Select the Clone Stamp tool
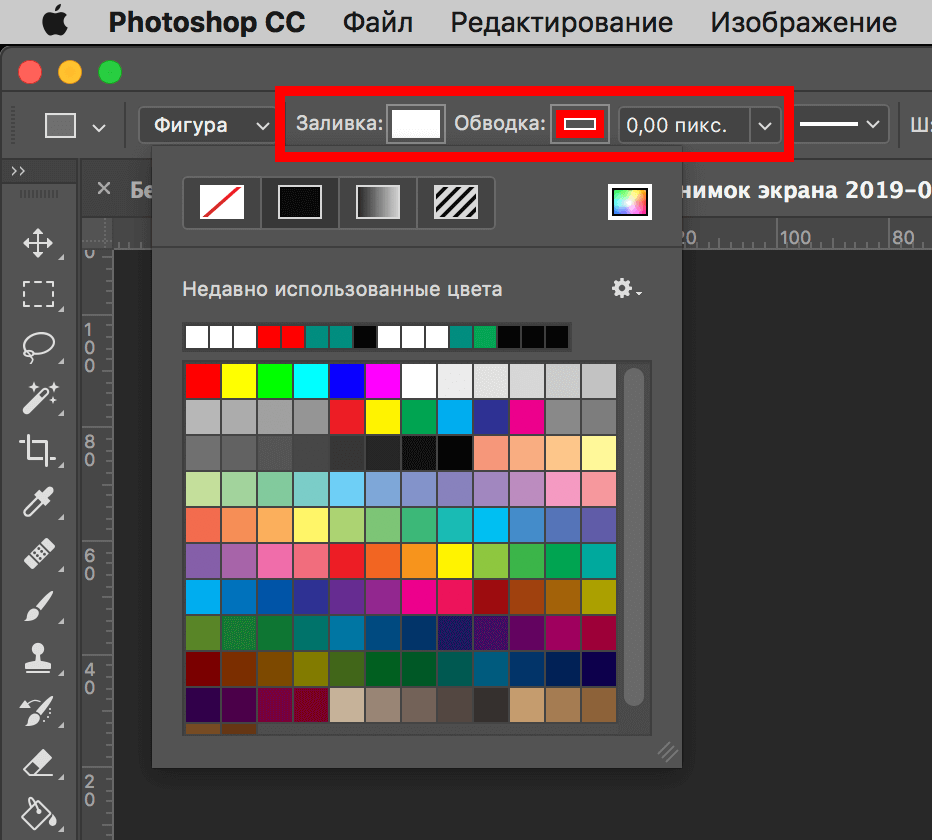The image size is (932, 840). 38,659
